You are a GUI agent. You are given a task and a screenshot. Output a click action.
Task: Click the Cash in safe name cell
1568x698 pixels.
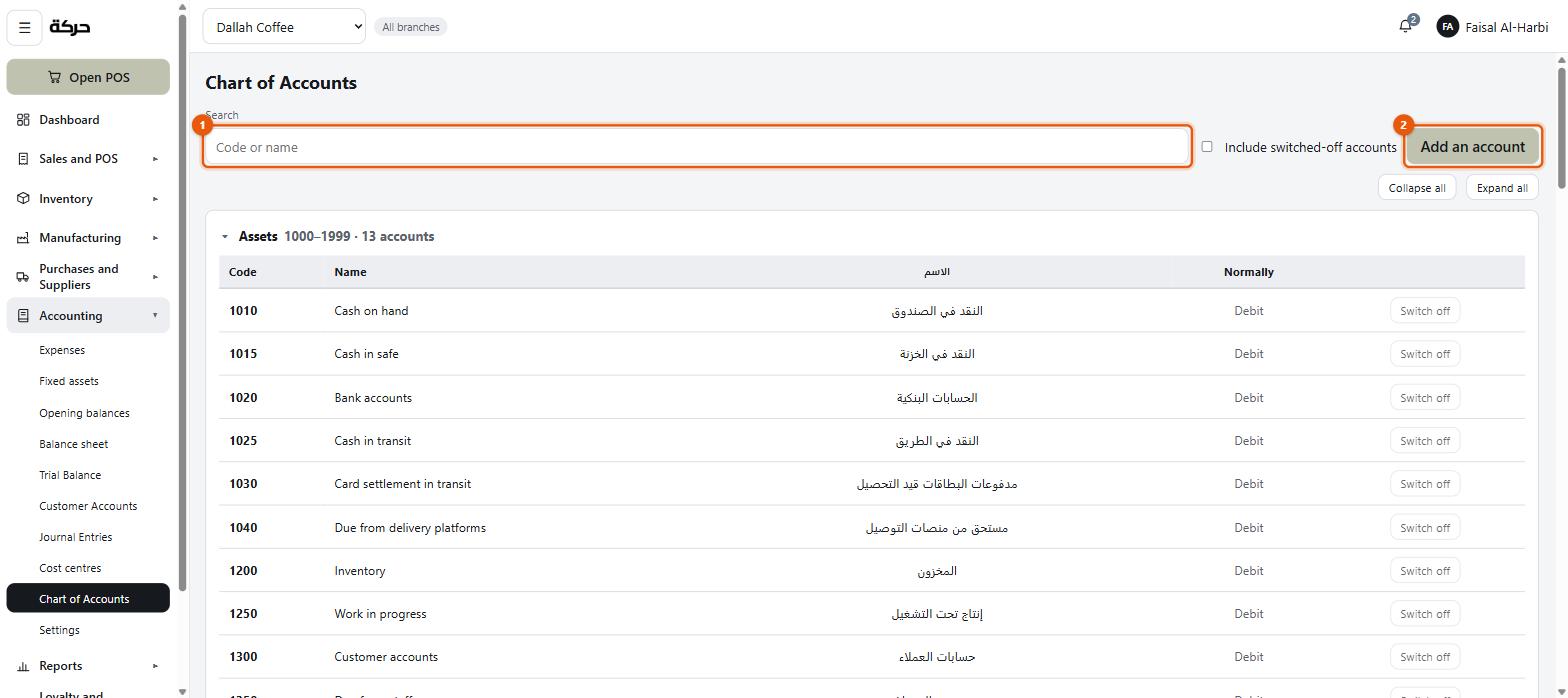point(366,354)
